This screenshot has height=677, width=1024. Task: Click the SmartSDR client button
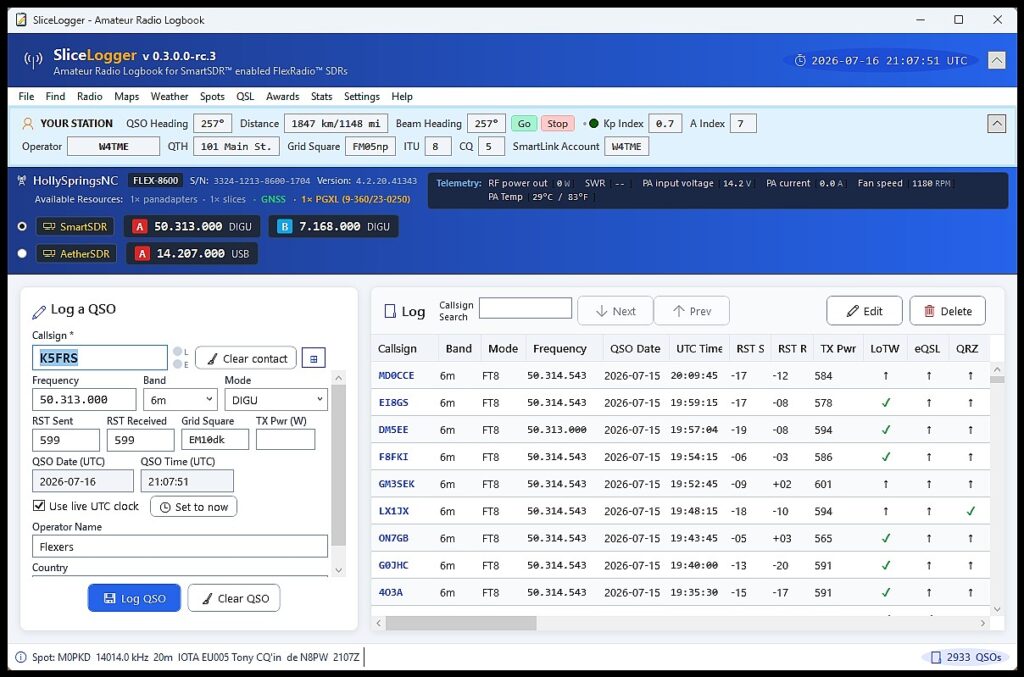point(75,227)
